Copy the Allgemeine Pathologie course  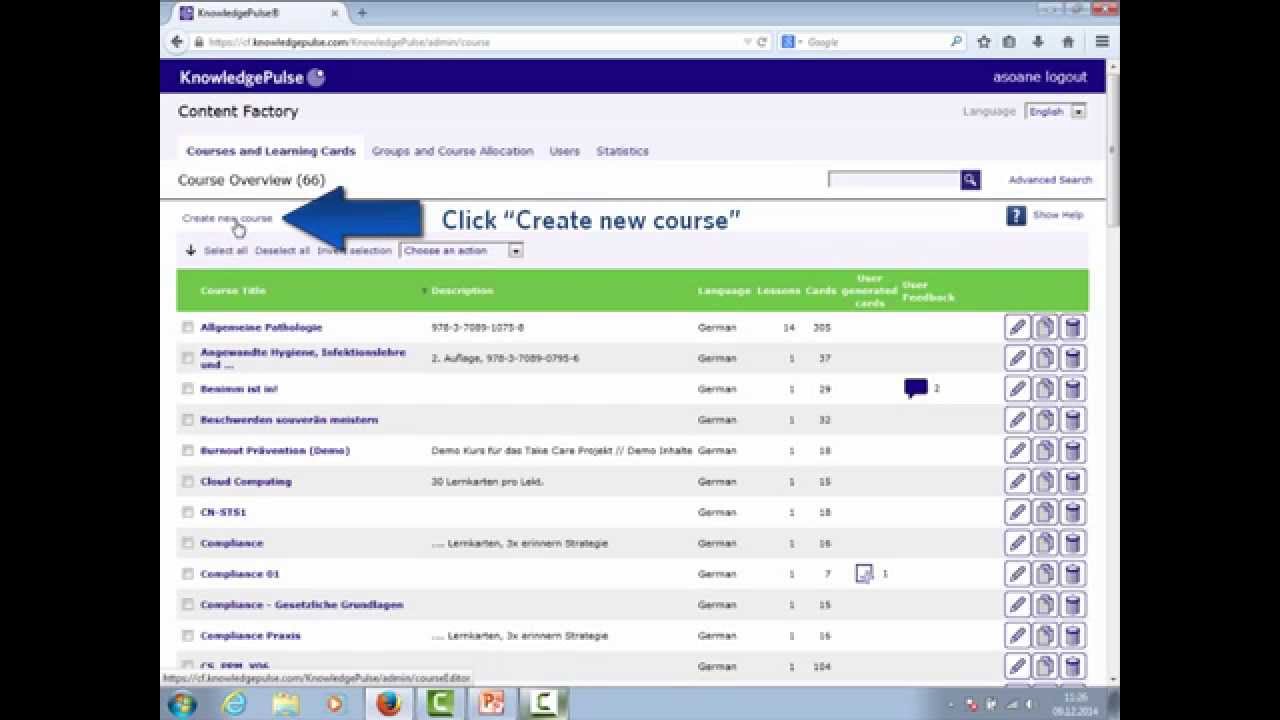[1045, 327]
